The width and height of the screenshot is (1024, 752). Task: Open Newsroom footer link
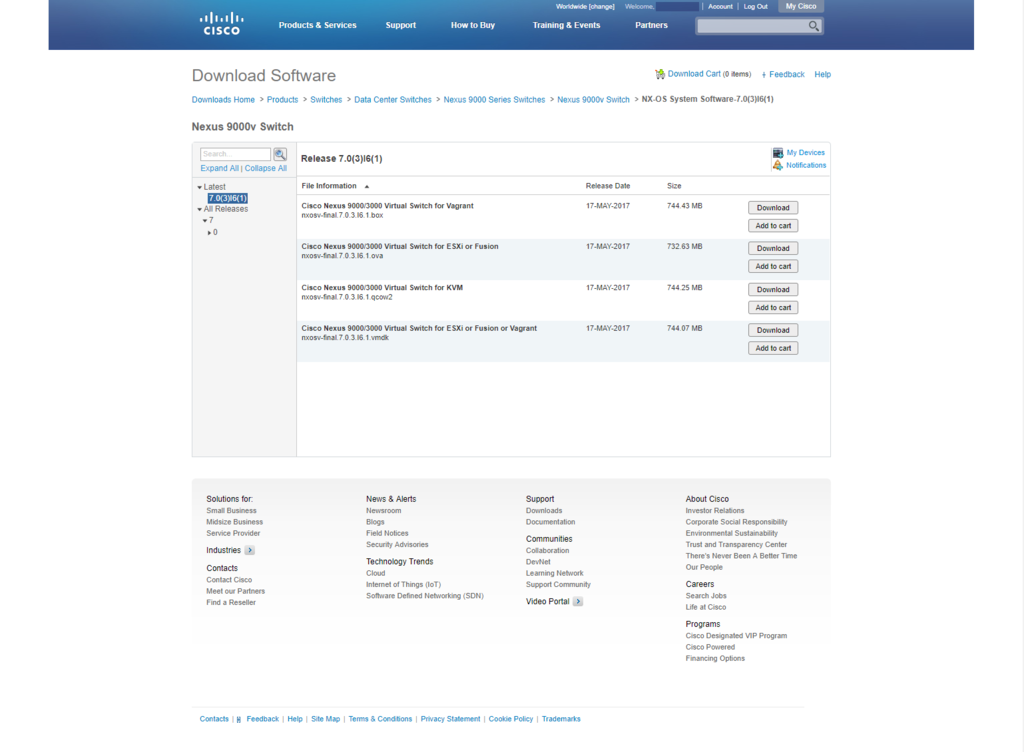click(383, 511)
